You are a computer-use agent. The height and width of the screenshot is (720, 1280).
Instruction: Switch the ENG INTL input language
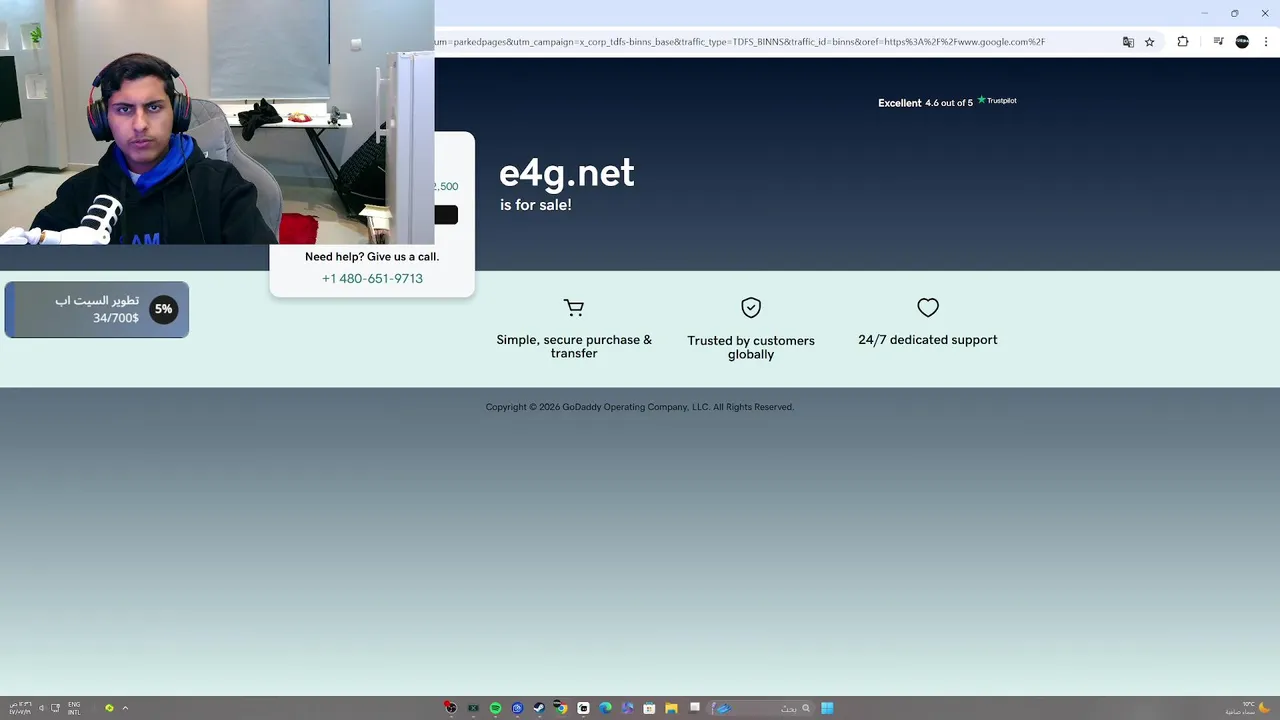coord(74,708)
